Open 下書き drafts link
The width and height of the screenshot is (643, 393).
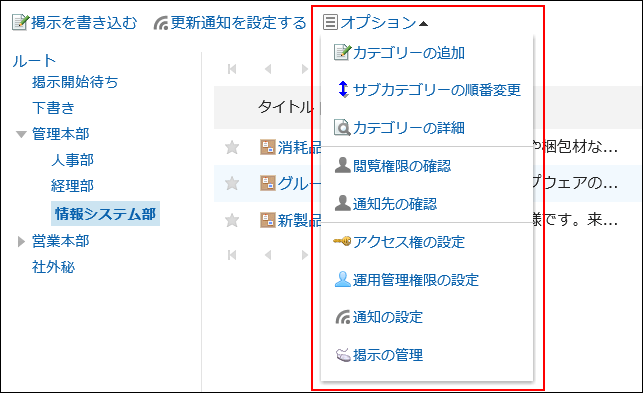coord(53,107)
